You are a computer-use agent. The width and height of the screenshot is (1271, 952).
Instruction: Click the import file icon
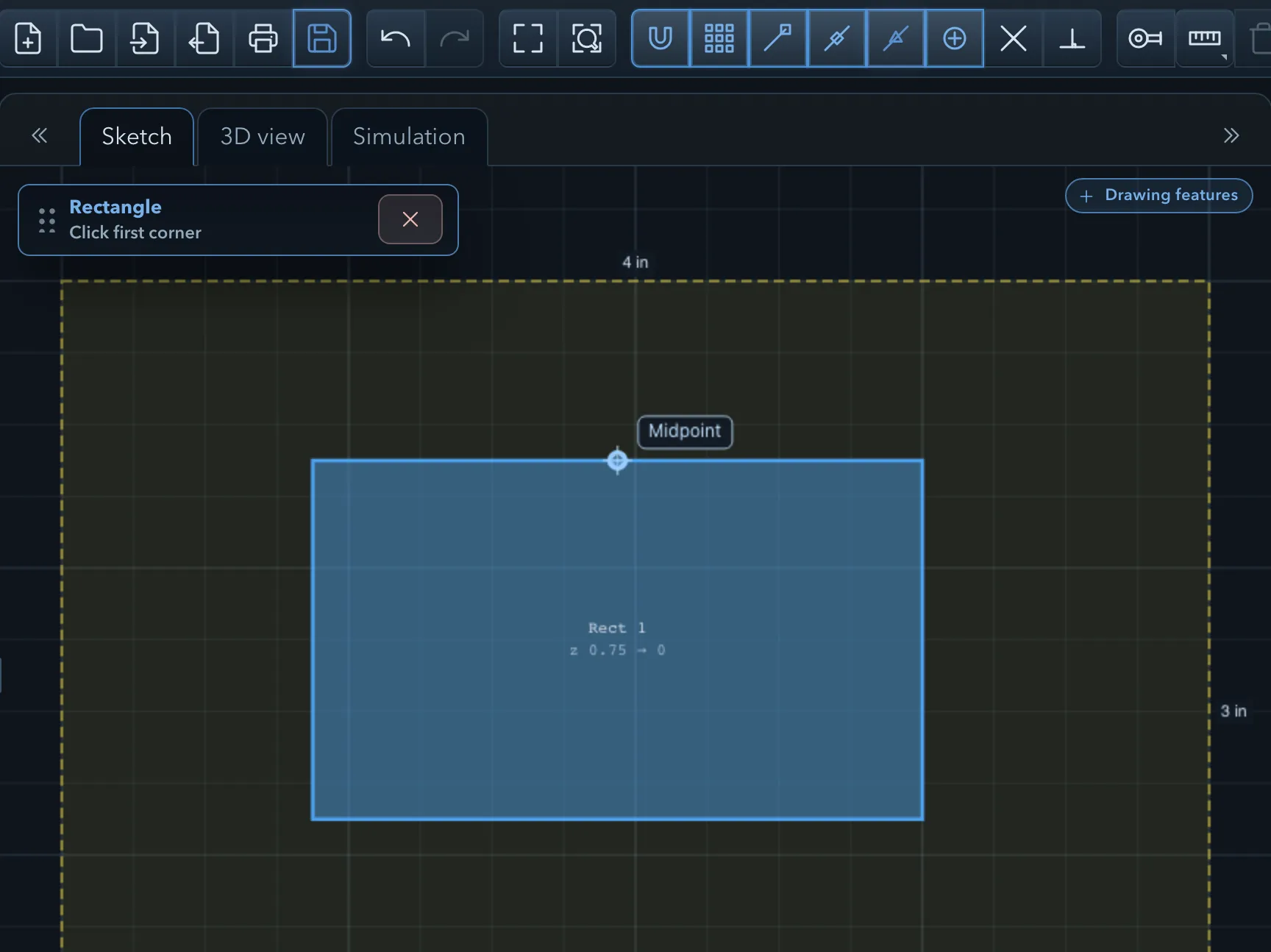(145, 38)
